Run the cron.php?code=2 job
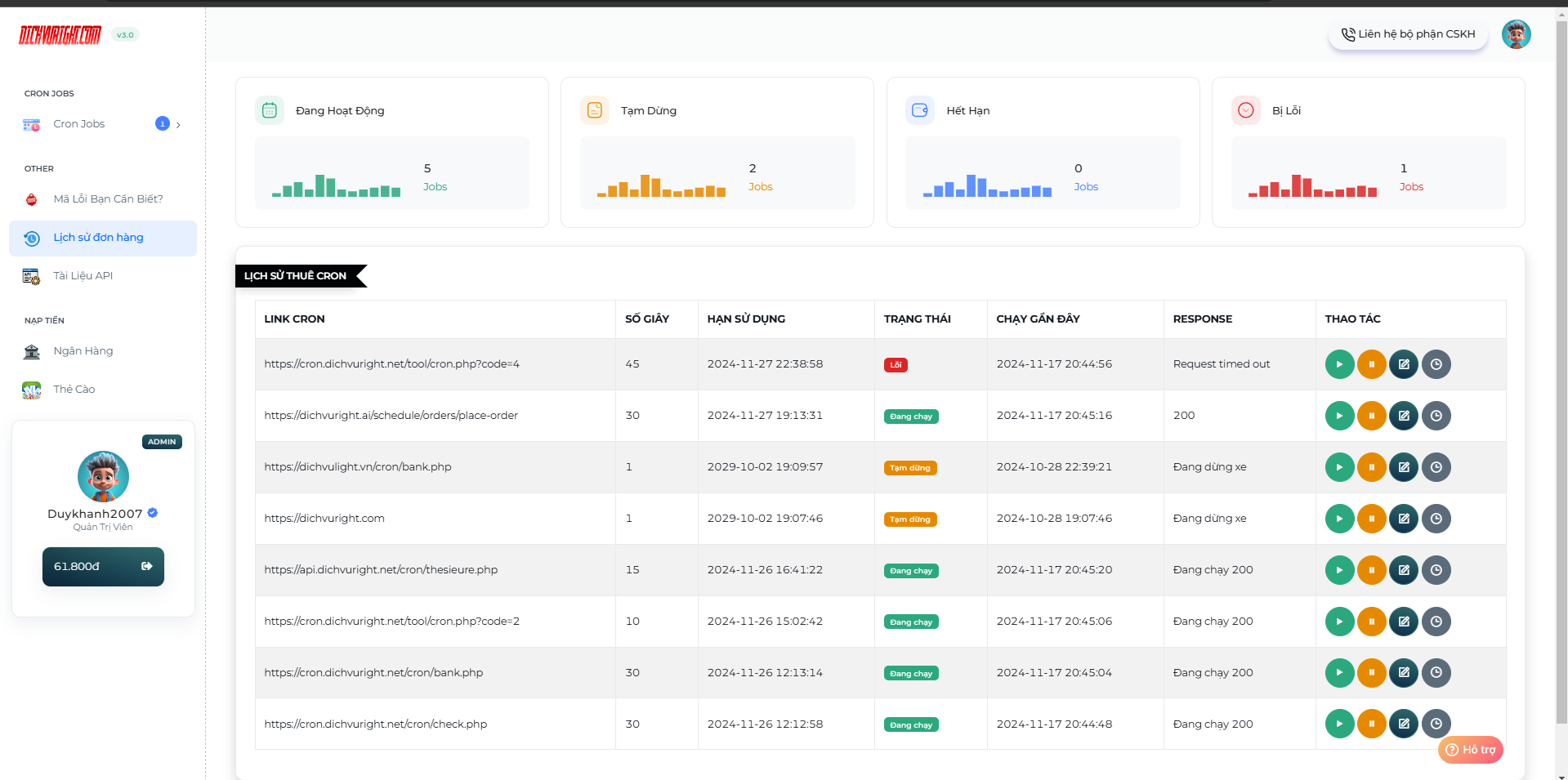This screenshot has height=780, width=1568. click(x=1339, y=622)
